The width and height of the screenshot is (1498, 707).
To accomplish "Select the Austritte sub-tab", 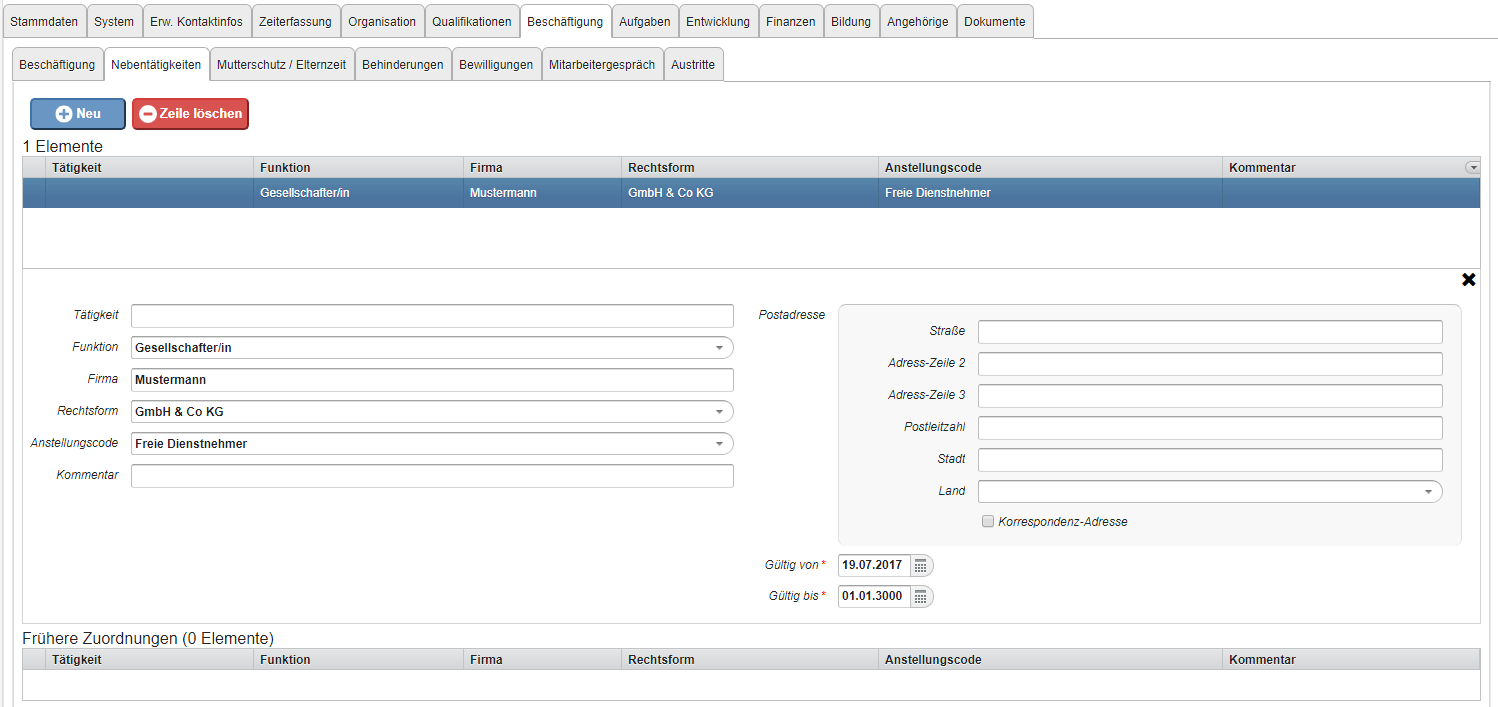I will [693, 64].
